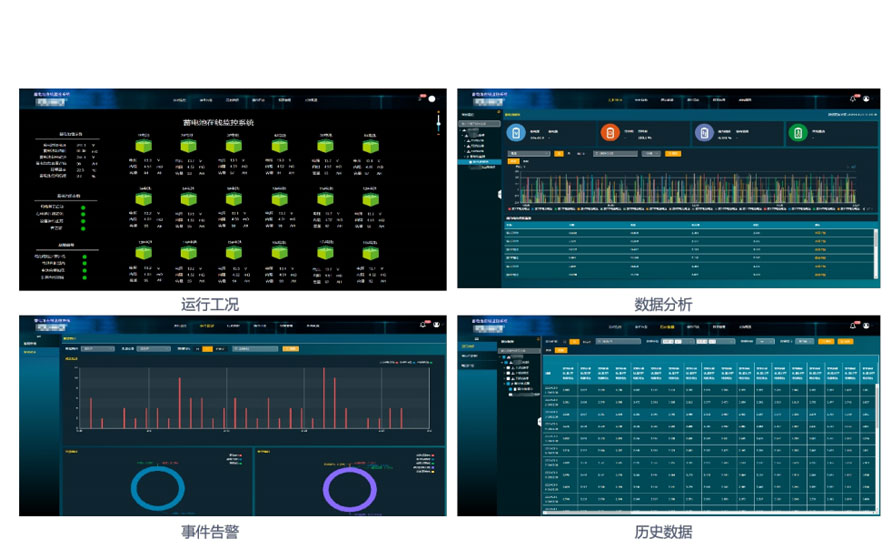The width and height of the screenshot is (890, 550).
Task: Open the user profile icon in the history data screen
Action: [868, 325]
